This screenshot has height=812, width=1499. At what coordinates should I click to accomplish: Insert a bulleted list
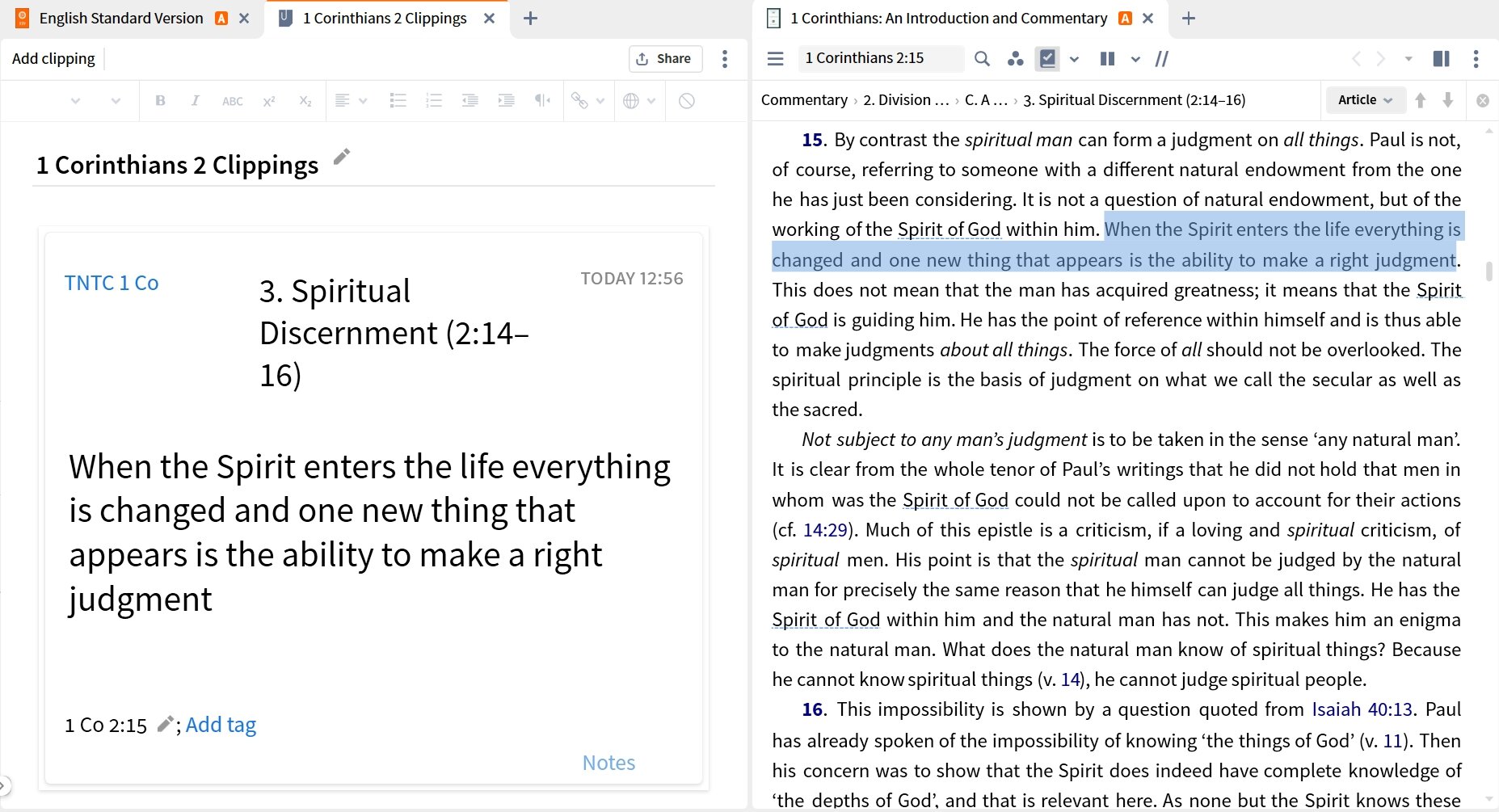(x=398, y=101)
